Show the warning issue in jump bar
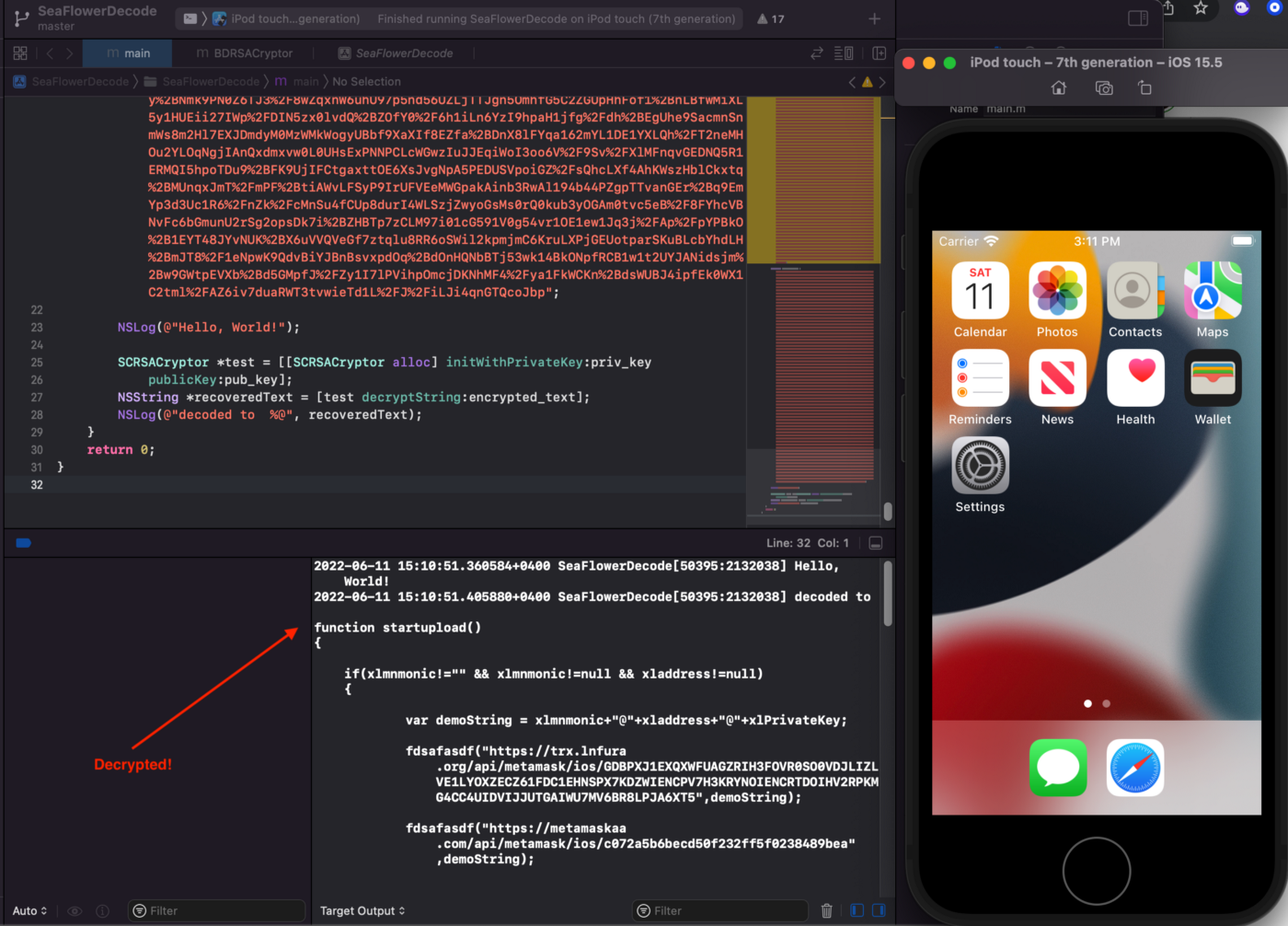1288x926 pixels. pos(867,82)
